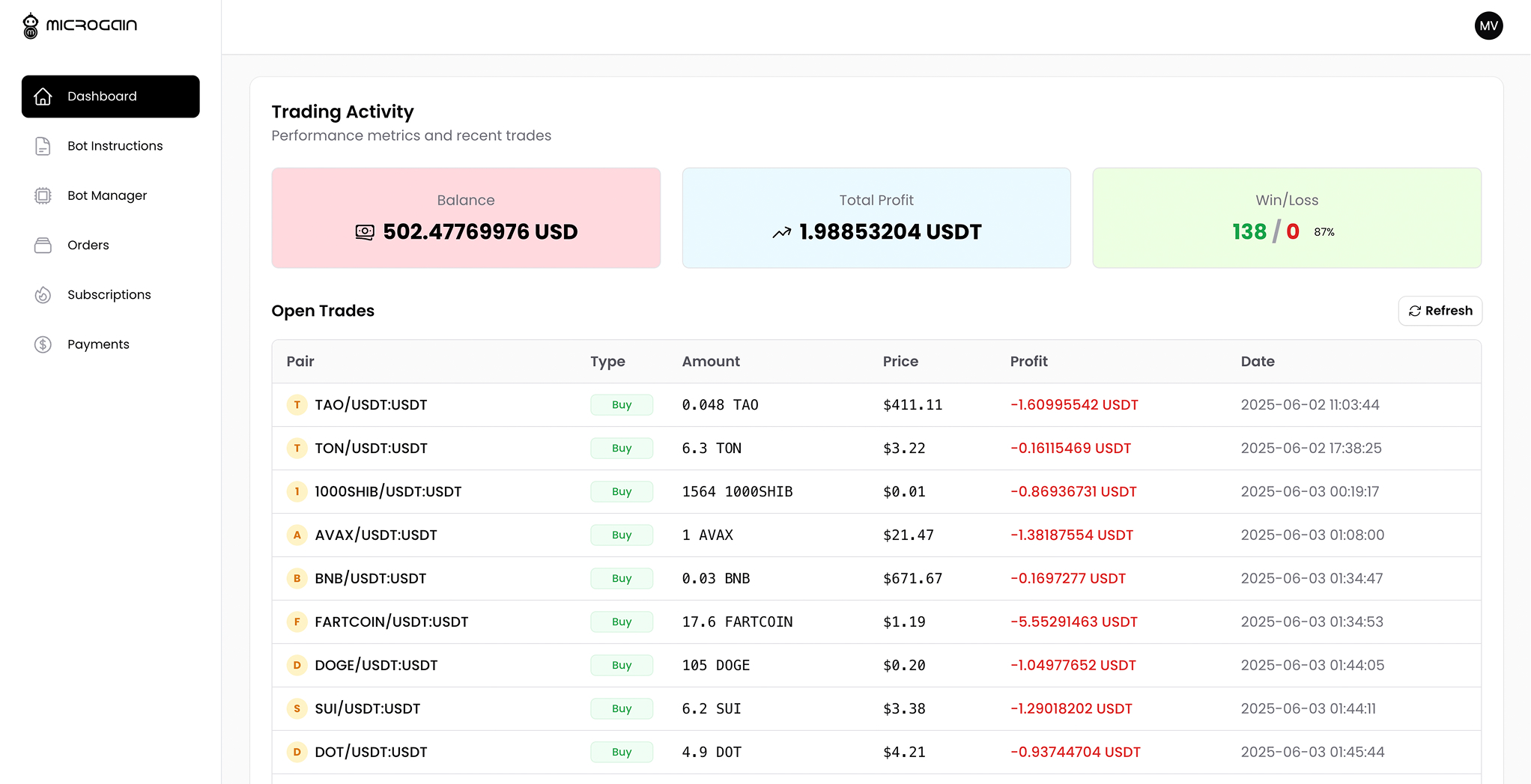Select the DOGE/USDT:USDT pair name
Viewport: 1531px width, 784px height.
[x=376, y=666]
